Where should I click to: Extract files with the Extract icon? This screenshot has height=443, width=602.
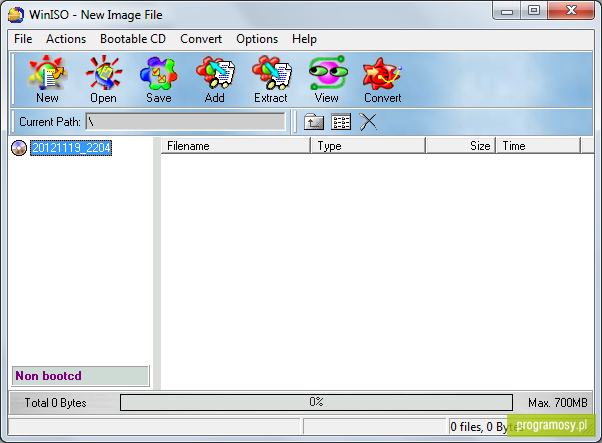click(271, 79)
